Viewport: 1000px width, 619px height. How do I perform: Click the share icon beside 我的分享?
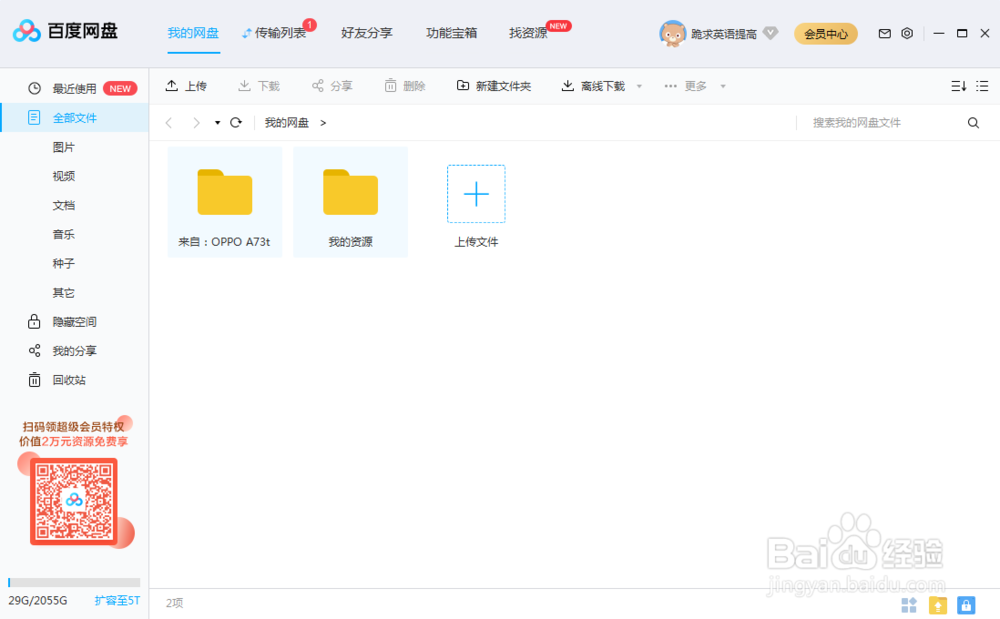click(34, 351)
